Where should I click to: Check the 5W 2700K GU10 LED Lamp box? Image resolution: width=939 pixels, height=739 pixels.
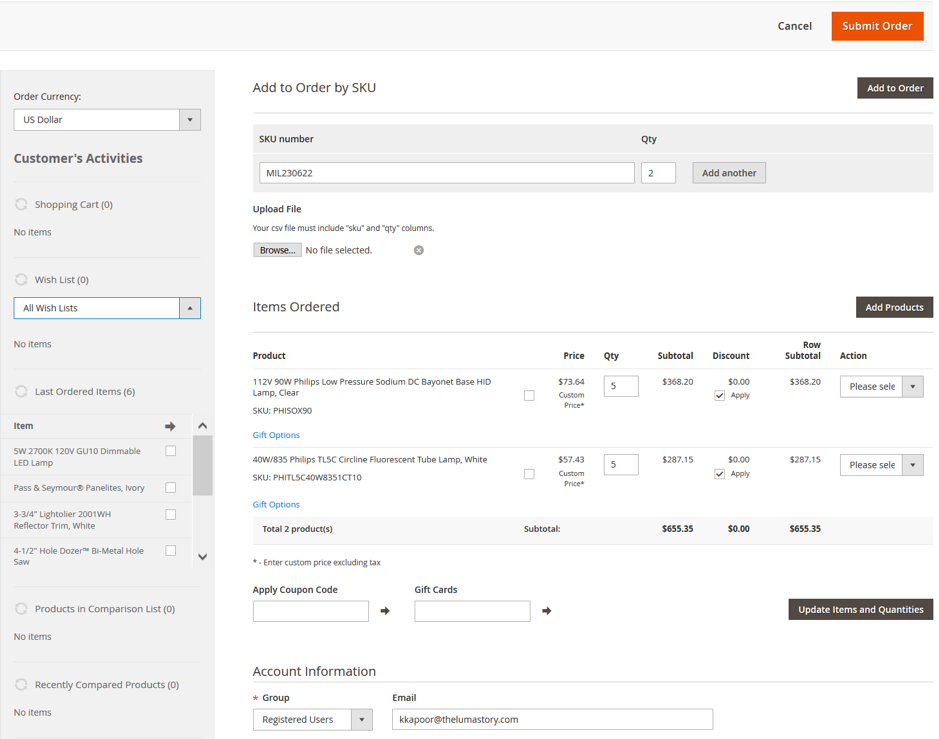coord(171,451)
